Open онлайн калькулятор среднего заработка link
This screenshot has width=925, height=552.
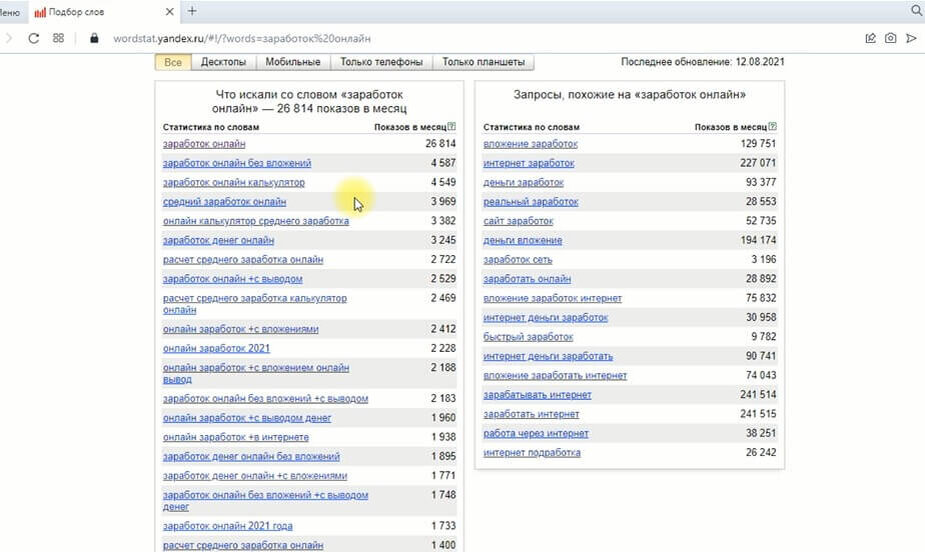click(x=255, y=221)
